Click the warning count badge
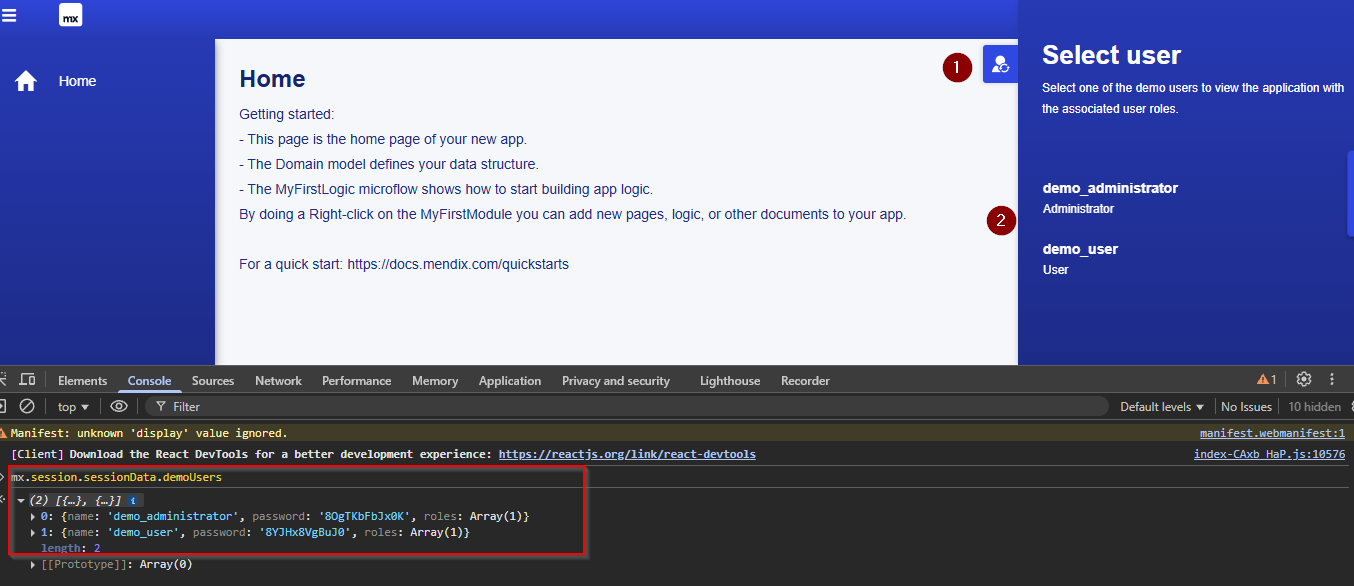This screenshot has width=1354, height=586. 1267,380
